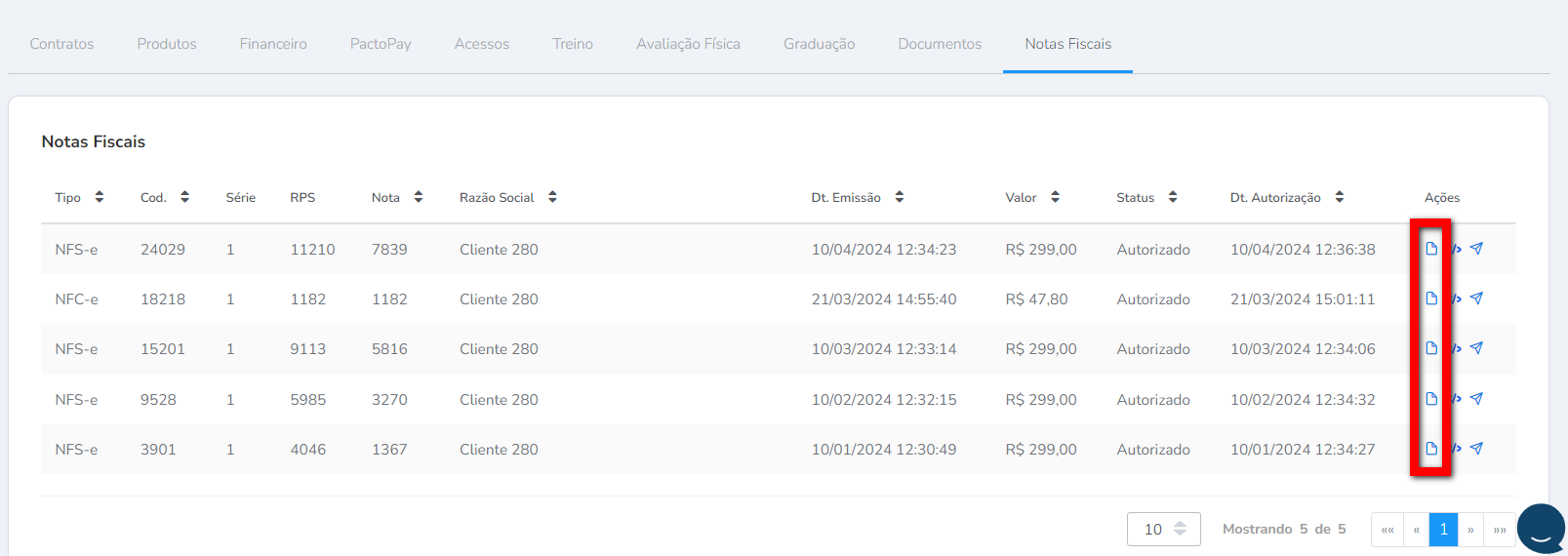Send nota 3270 using paper plane icon

tap(1476, 399)
